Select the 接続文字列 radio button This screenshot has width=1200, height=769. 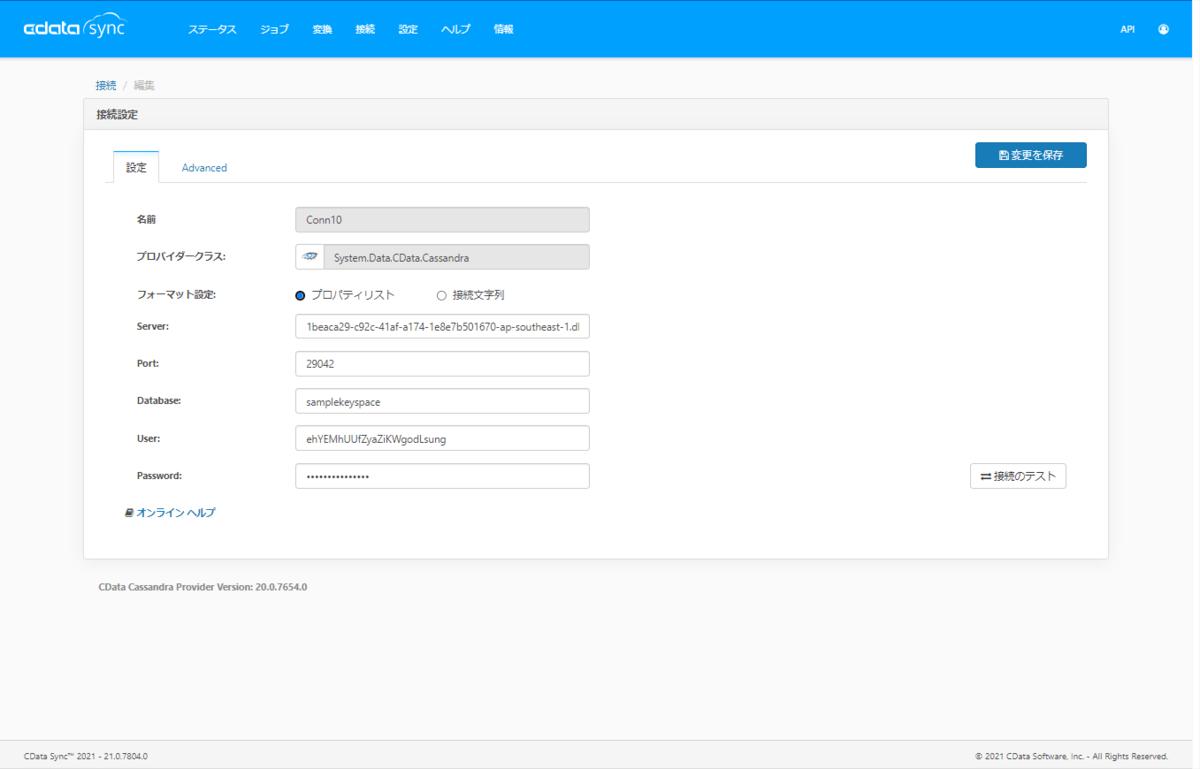pos(441,295)
